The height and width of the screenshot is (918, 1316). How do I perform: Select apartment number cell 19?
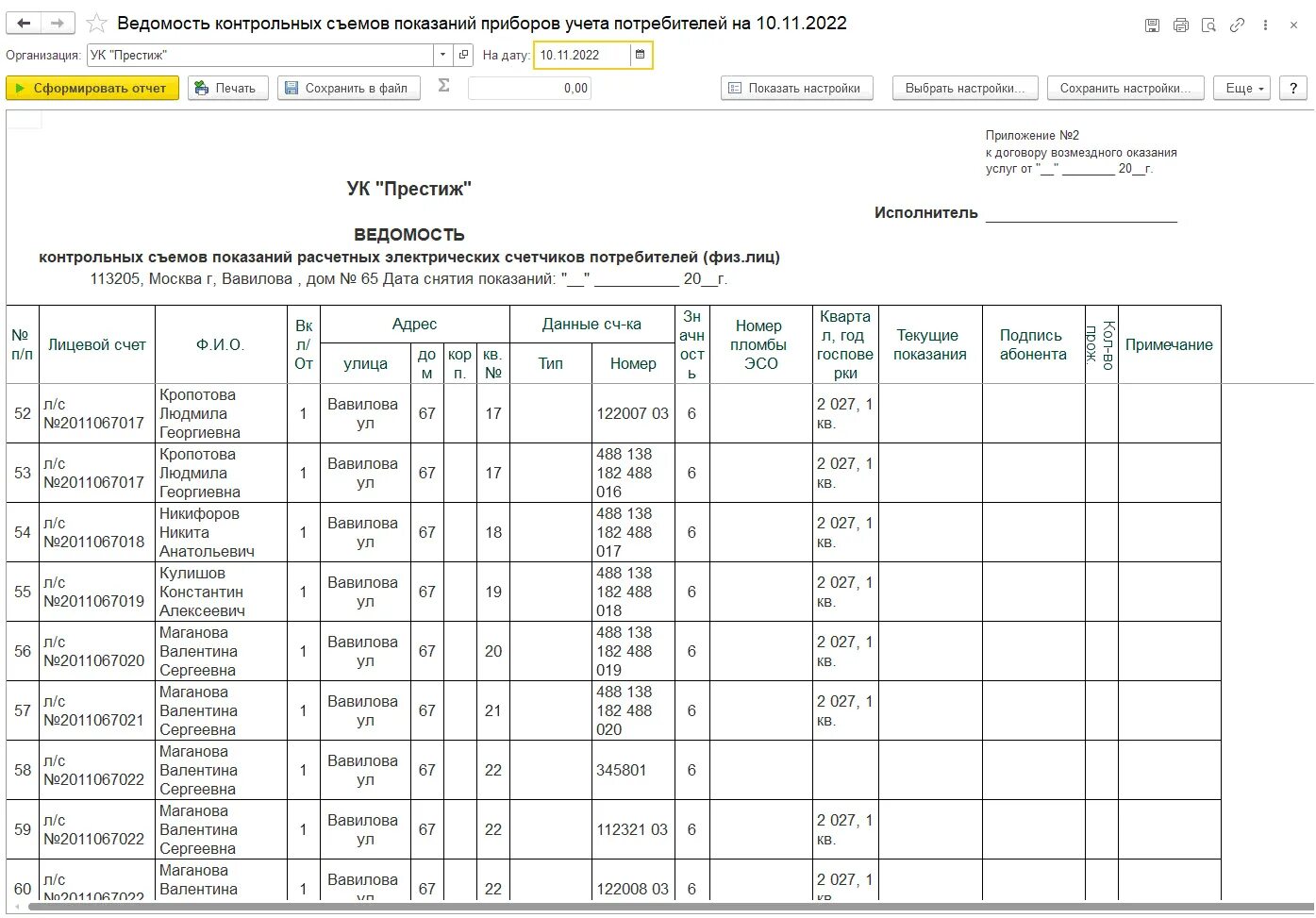(x=492, y=592)
